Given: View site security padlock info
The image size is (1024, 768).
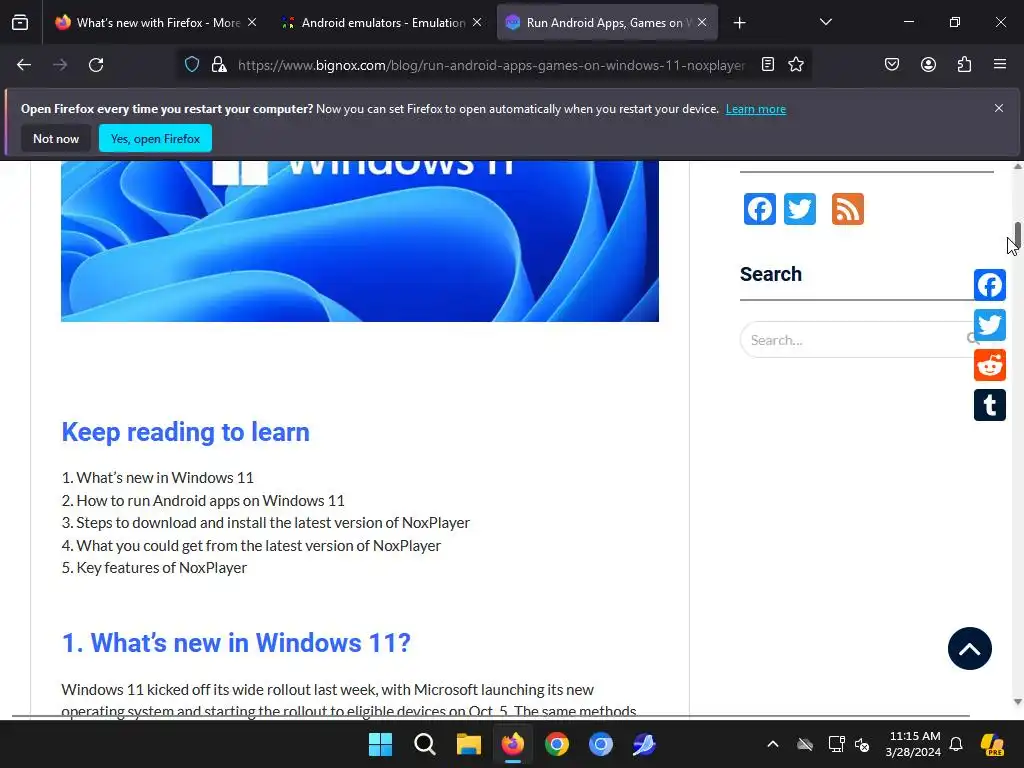Looking at the screenshot, I should click(219, 65).
